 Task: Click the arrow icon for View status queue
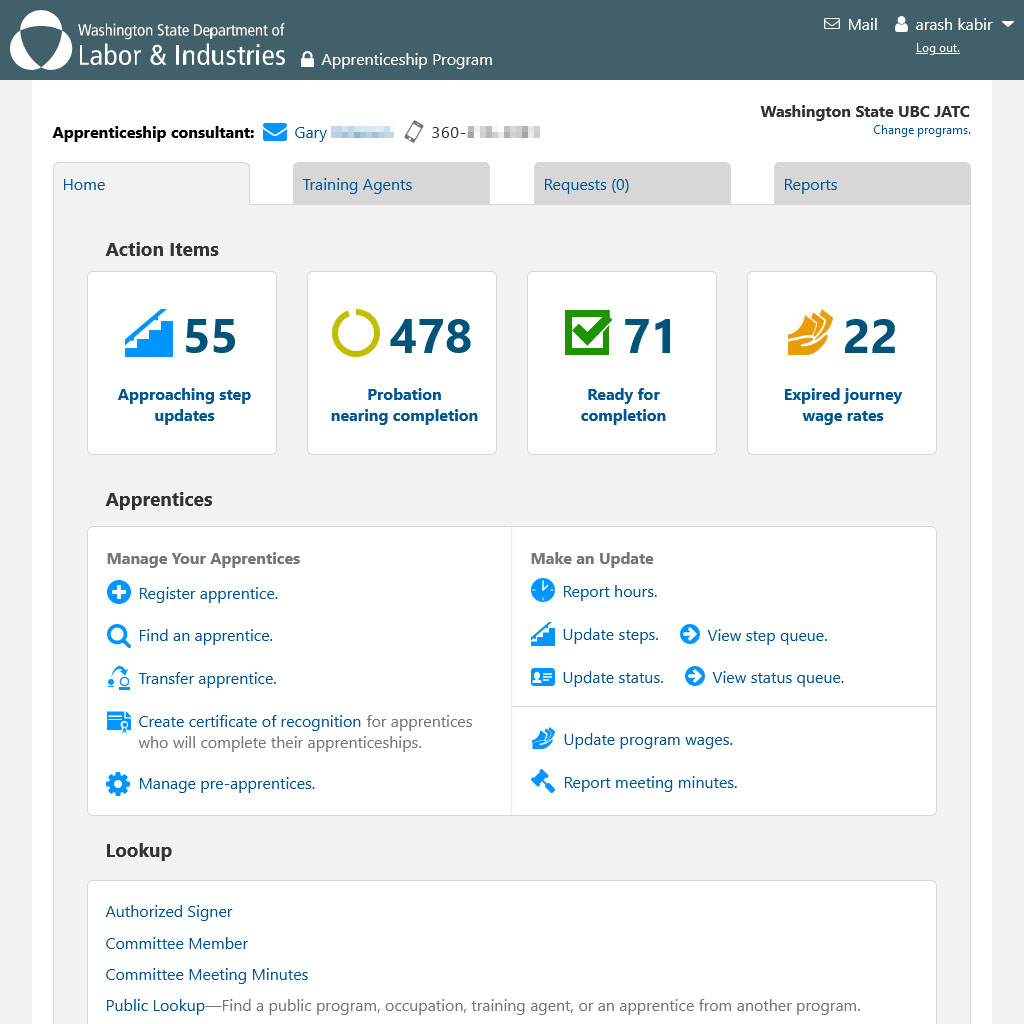pyautogui.click(x=695, y=676)
